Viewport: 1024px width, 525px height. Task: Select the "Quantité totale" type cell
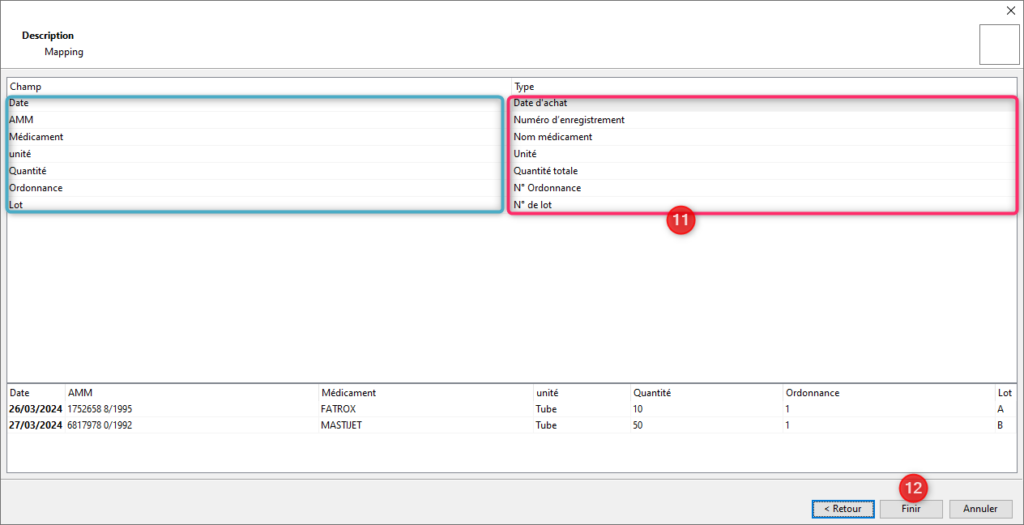click(546, 171)
